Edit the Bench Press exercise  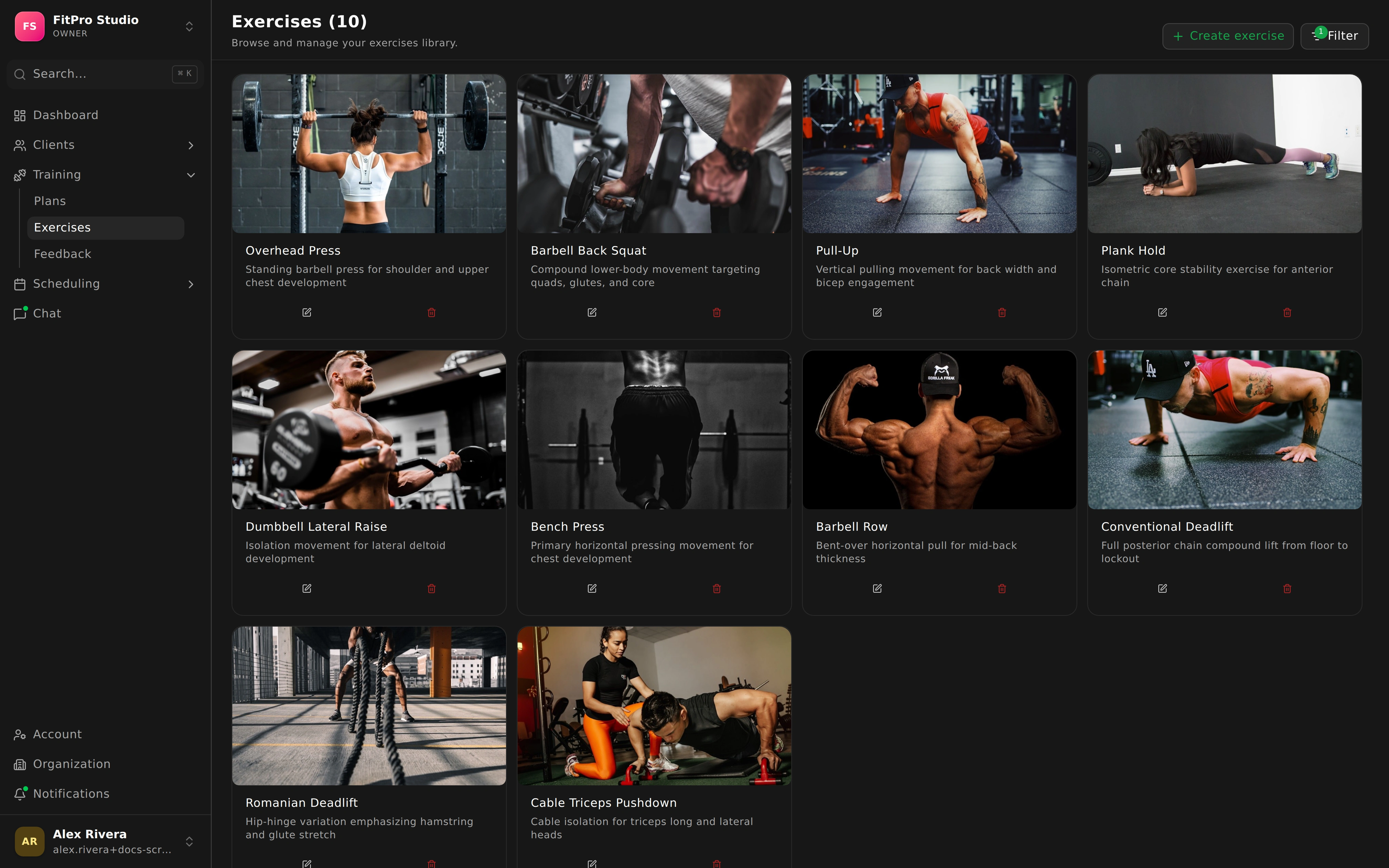pyautogui.click(x=592, y=588)
